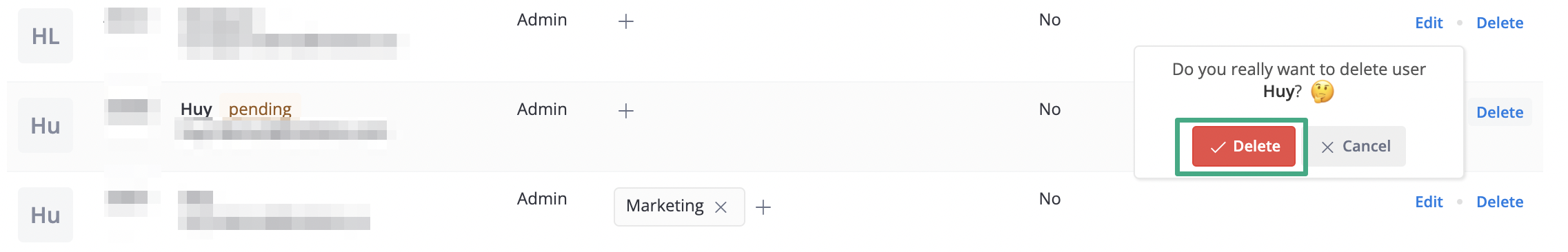Delete the HL user

[x=1500, y=23]
